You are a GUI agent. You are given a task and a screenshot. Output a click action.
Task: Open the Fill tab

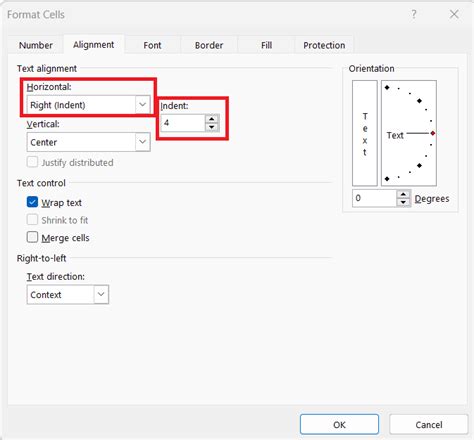pyautogui.click(x=266, y=45)
